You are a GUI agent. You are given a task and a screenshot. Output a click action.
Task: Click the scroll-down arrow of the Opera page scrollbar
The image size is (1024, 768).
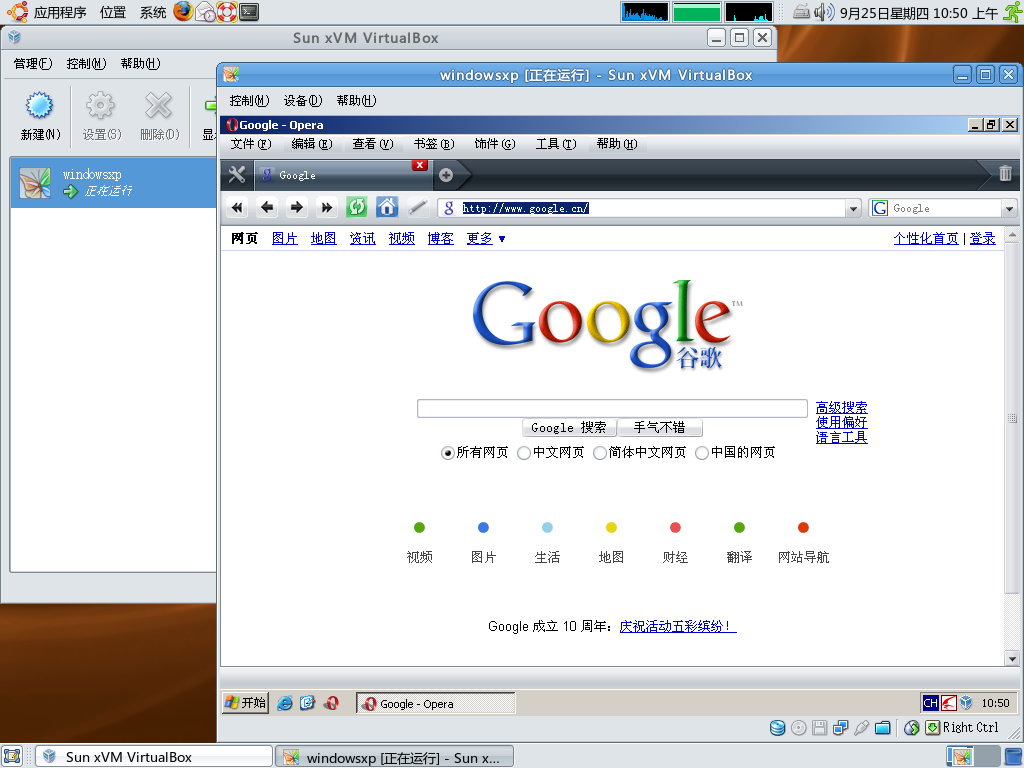click(1012, 658)
